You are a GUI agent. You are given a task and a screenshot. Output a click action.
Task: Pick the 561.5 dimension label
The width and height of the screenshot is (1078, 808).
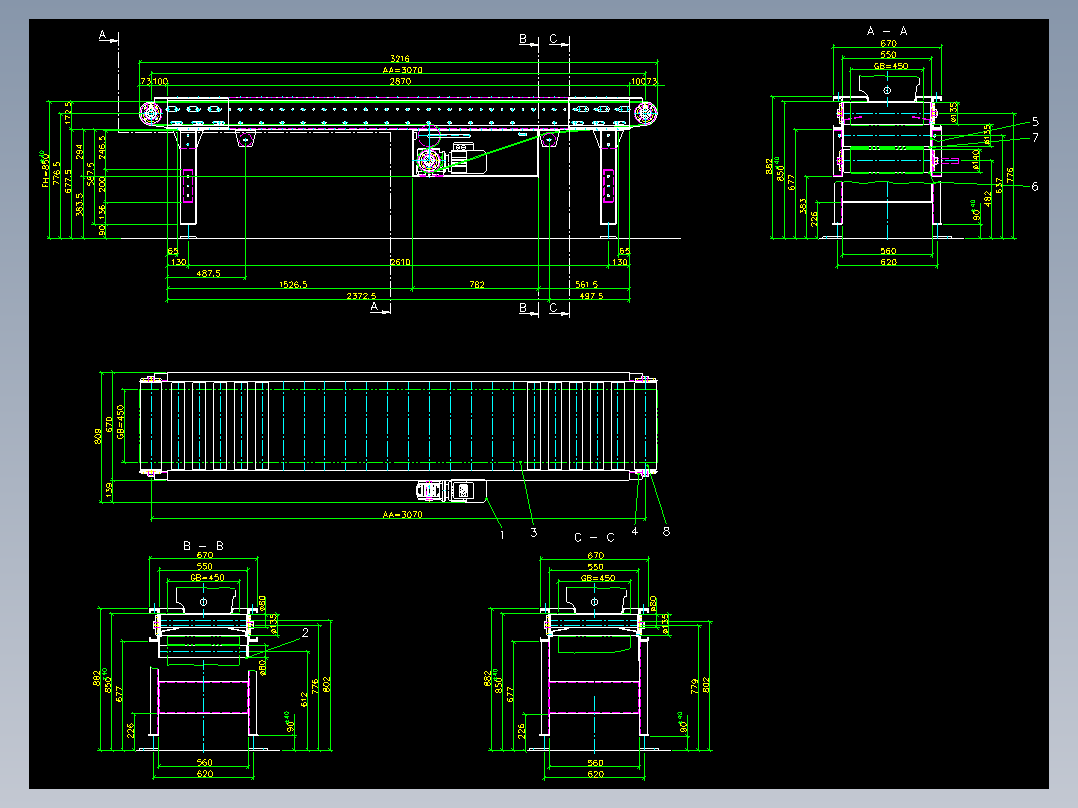(x=586, y=284)
